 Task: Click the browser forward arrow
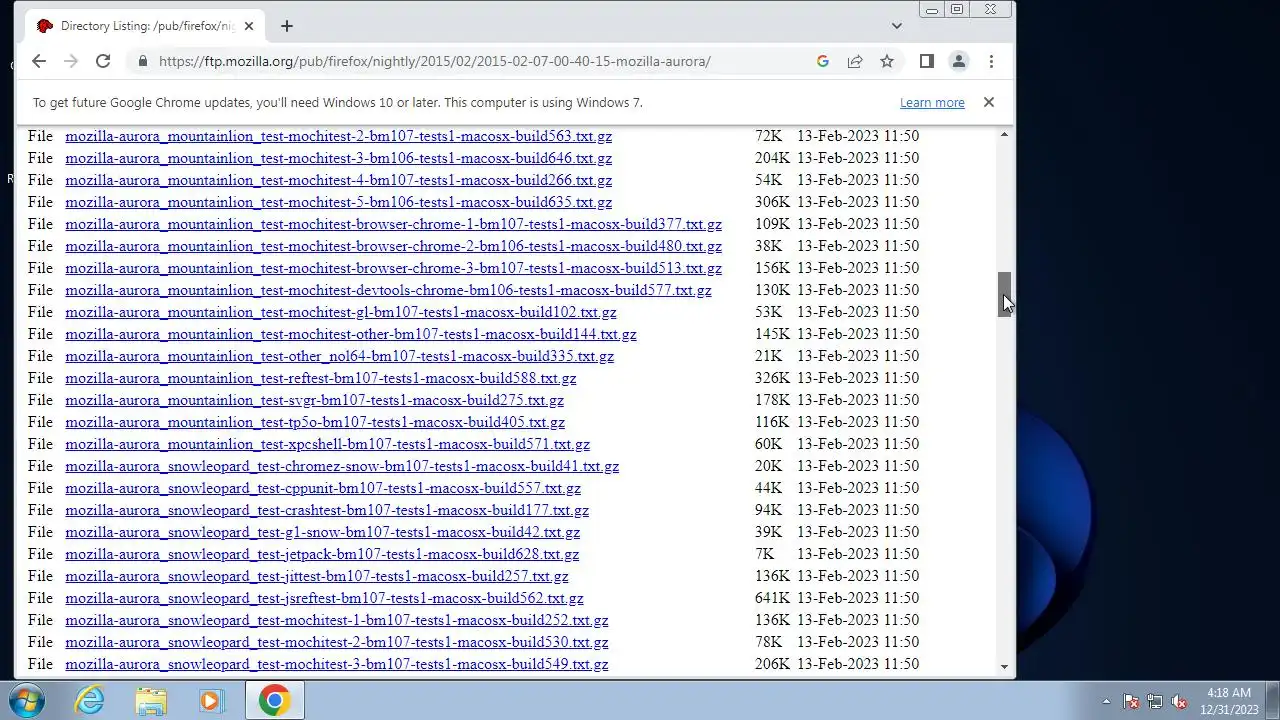click(x=70, y=61)
